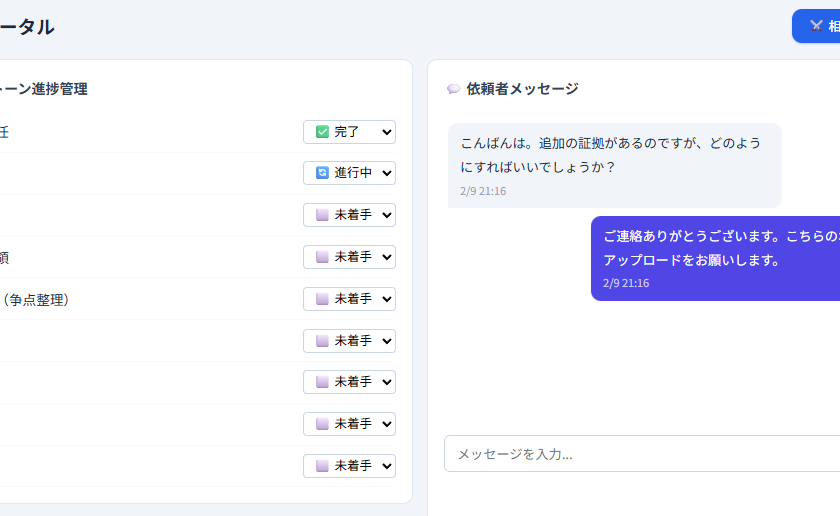
Task: Click the blue refresh icon in 進行中 dropdown
Action: (322, 173)
